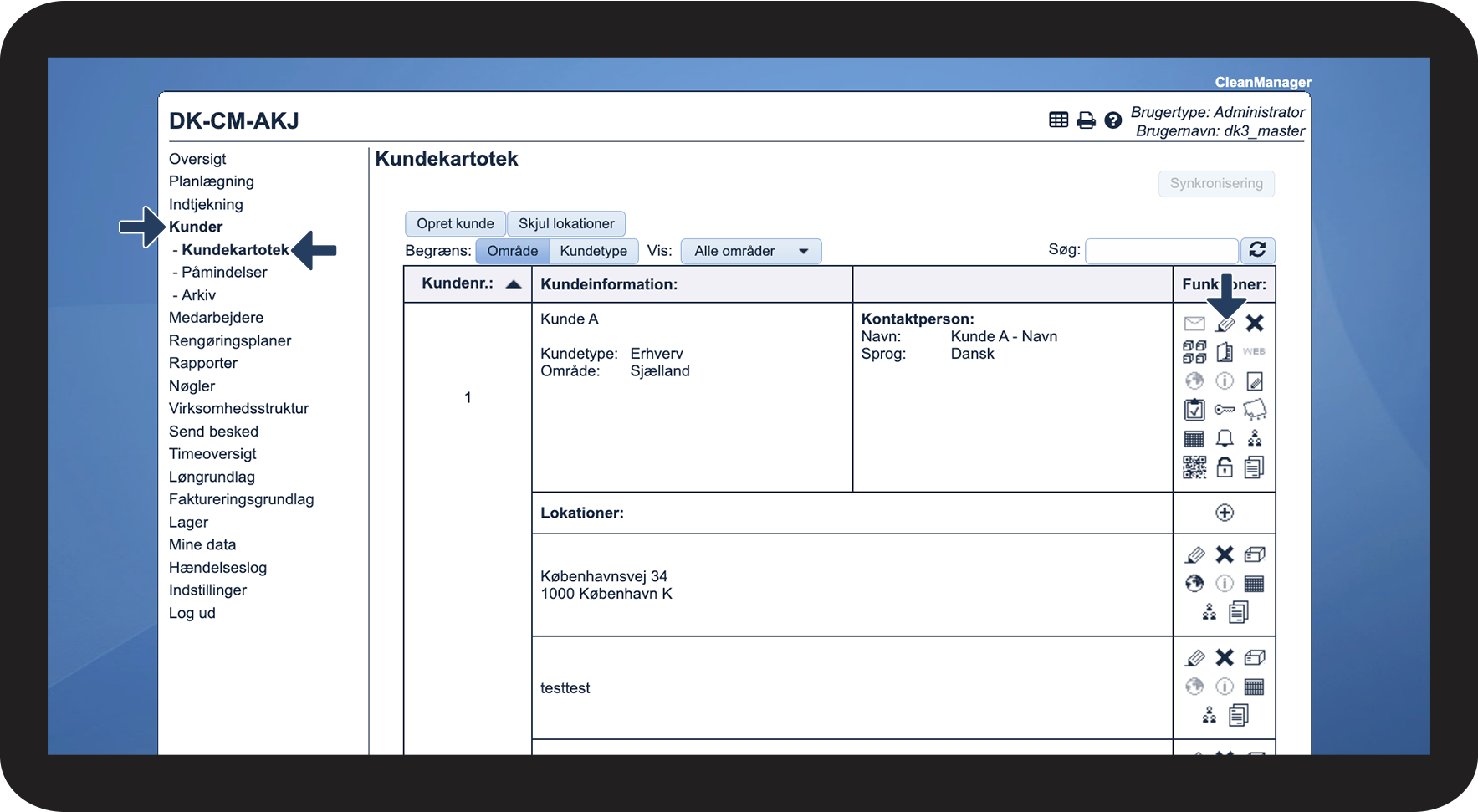Open the Alle områder dropdown

coord(750,251)
